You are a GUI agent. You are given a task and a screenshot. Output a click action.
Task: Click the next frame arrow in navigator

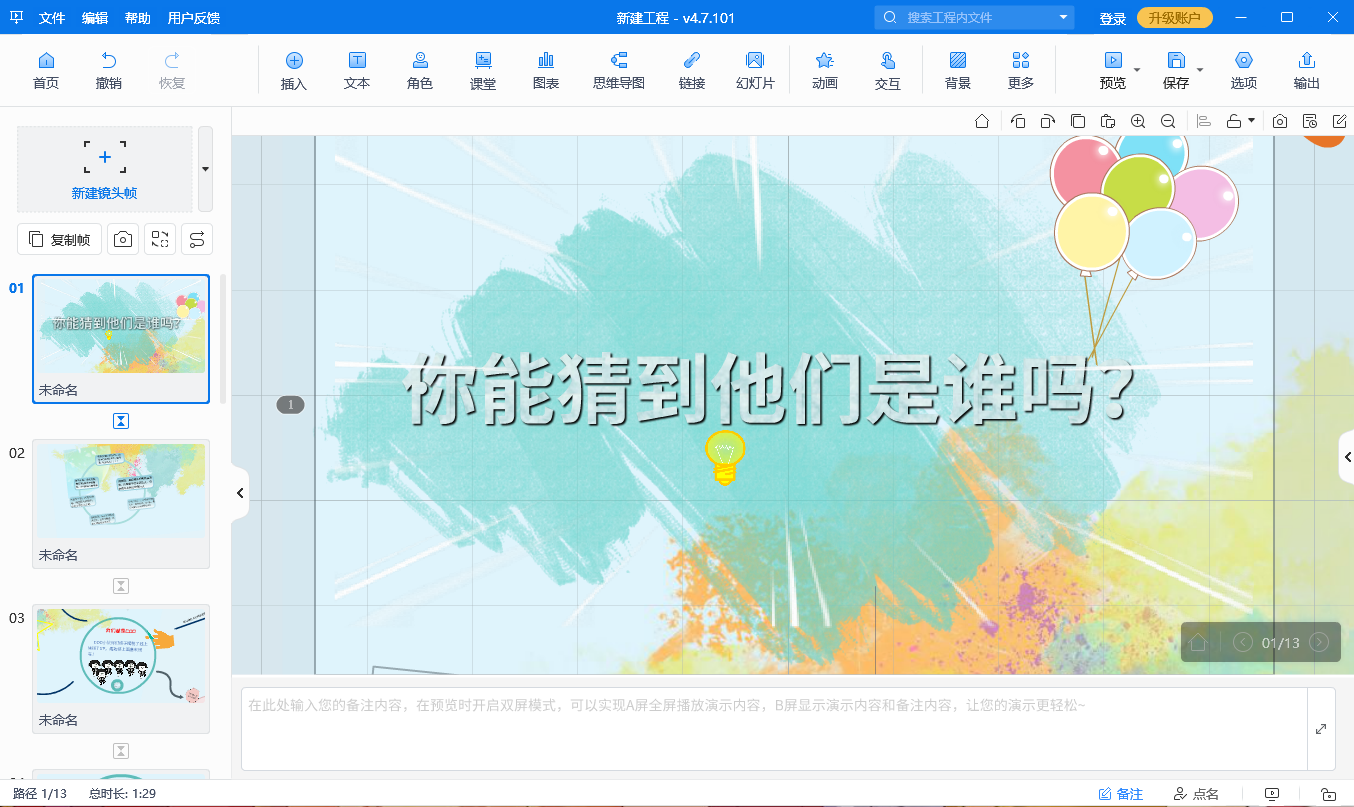1319,642
